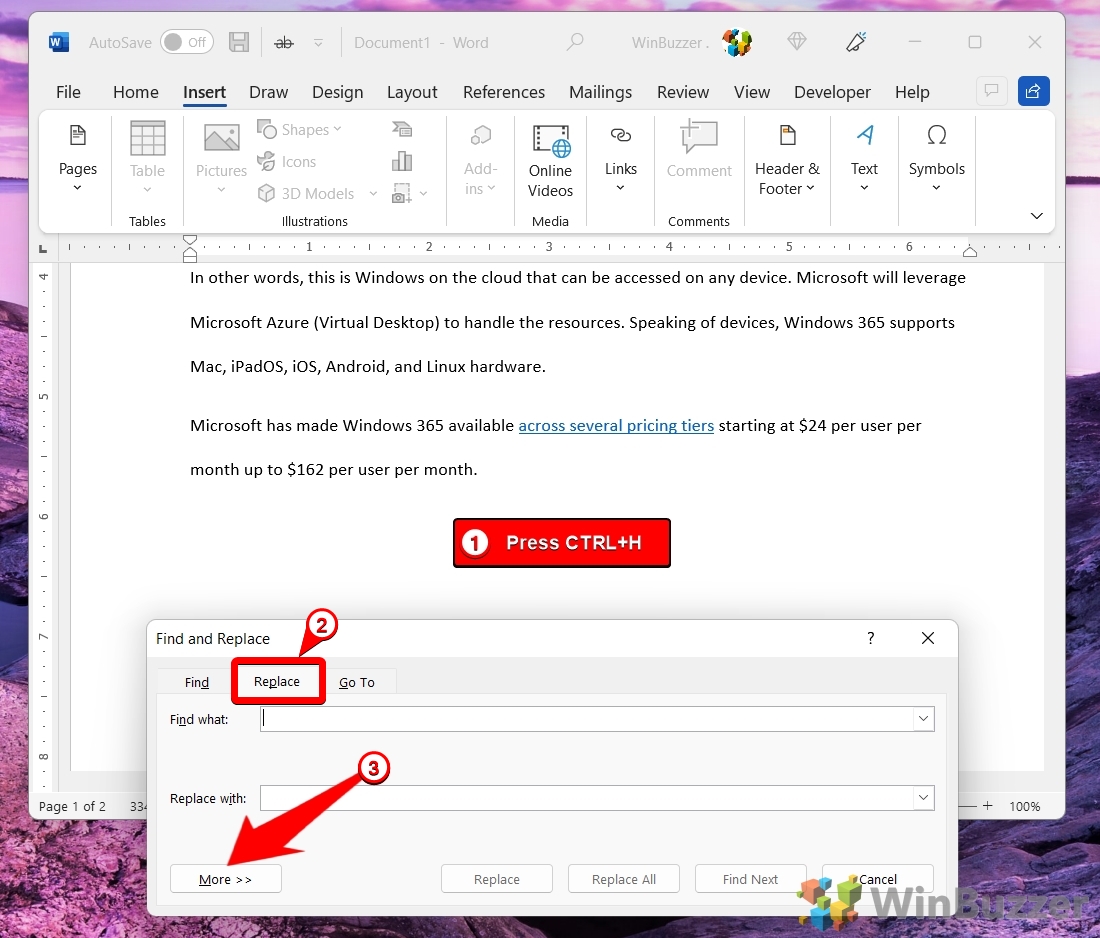Click the Replace button
This screenshot has width=1100, height=938.
click(x=497, y=879)
